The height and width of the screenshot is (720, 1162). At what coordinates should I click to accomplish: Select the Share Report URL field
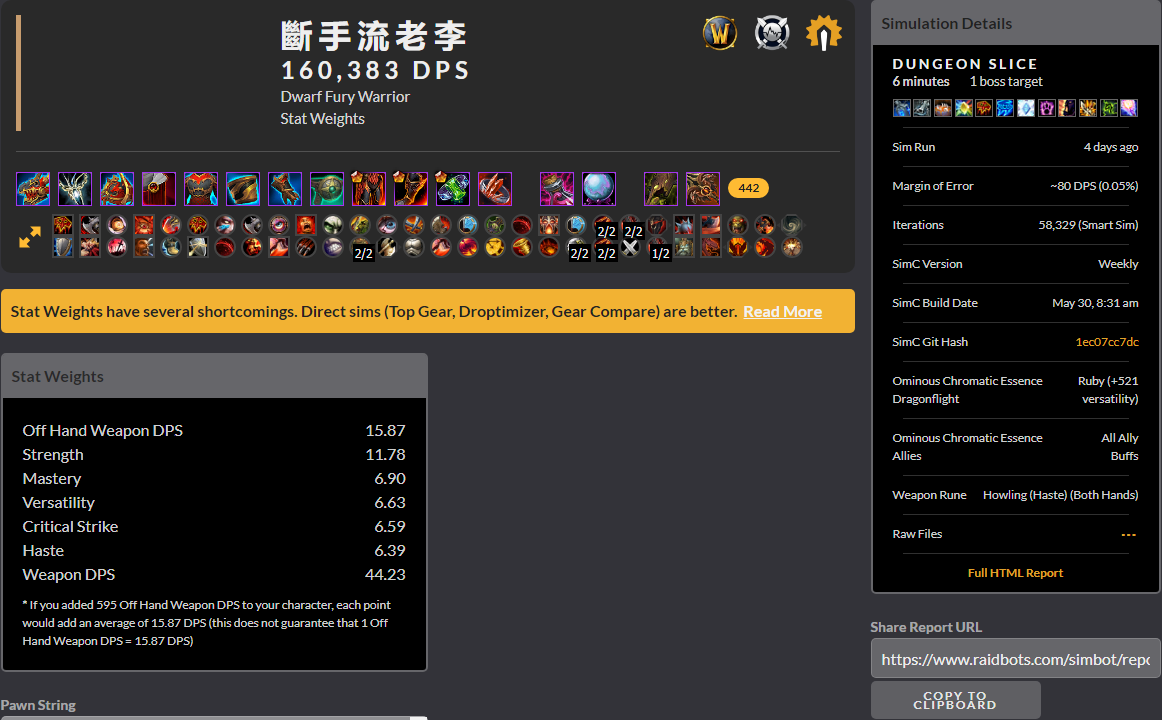(1014, 658)
